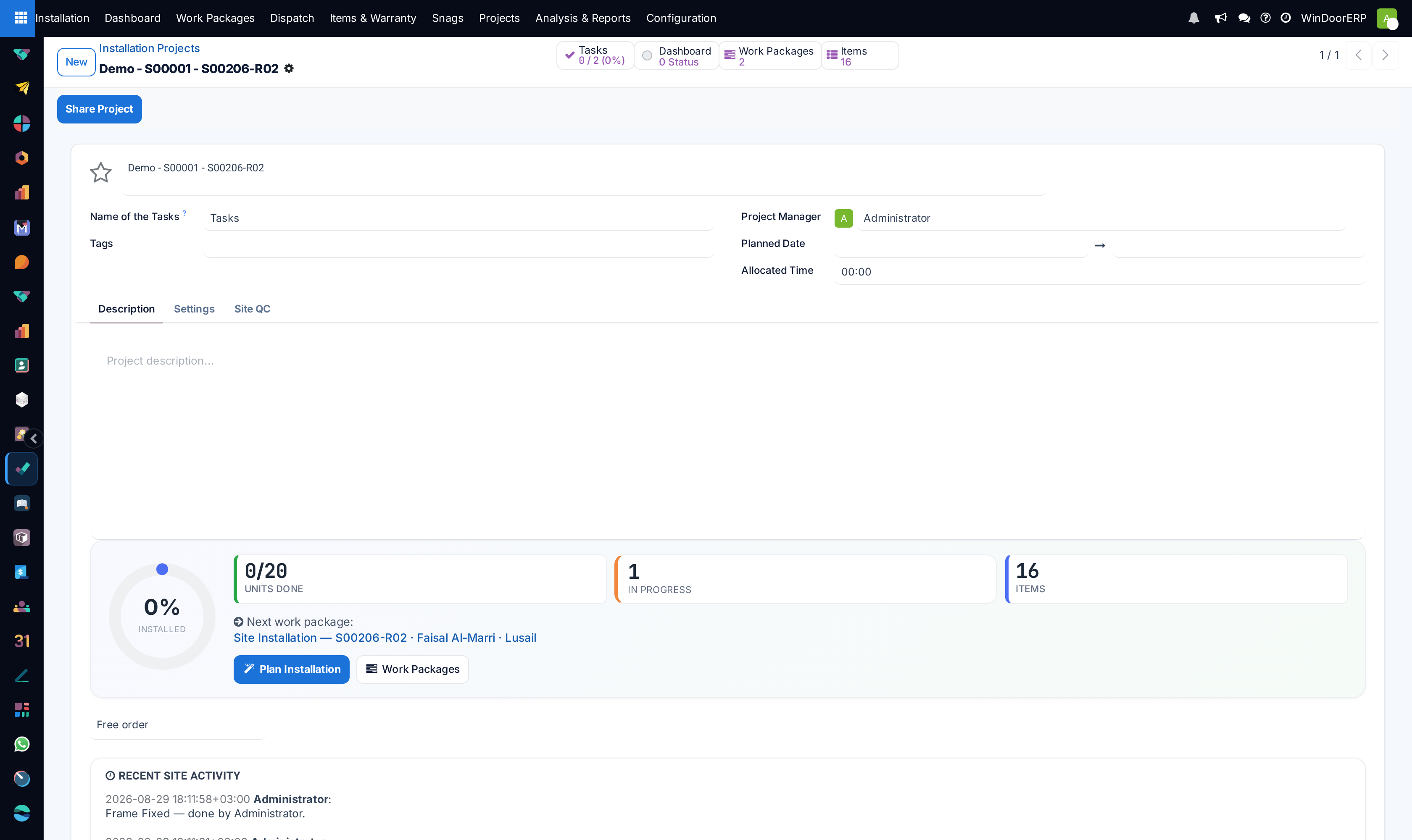Viewport: 1412px width, 840px height.
Task: Open the blue dollar invoice app icon
Action: tap(22, 572)
